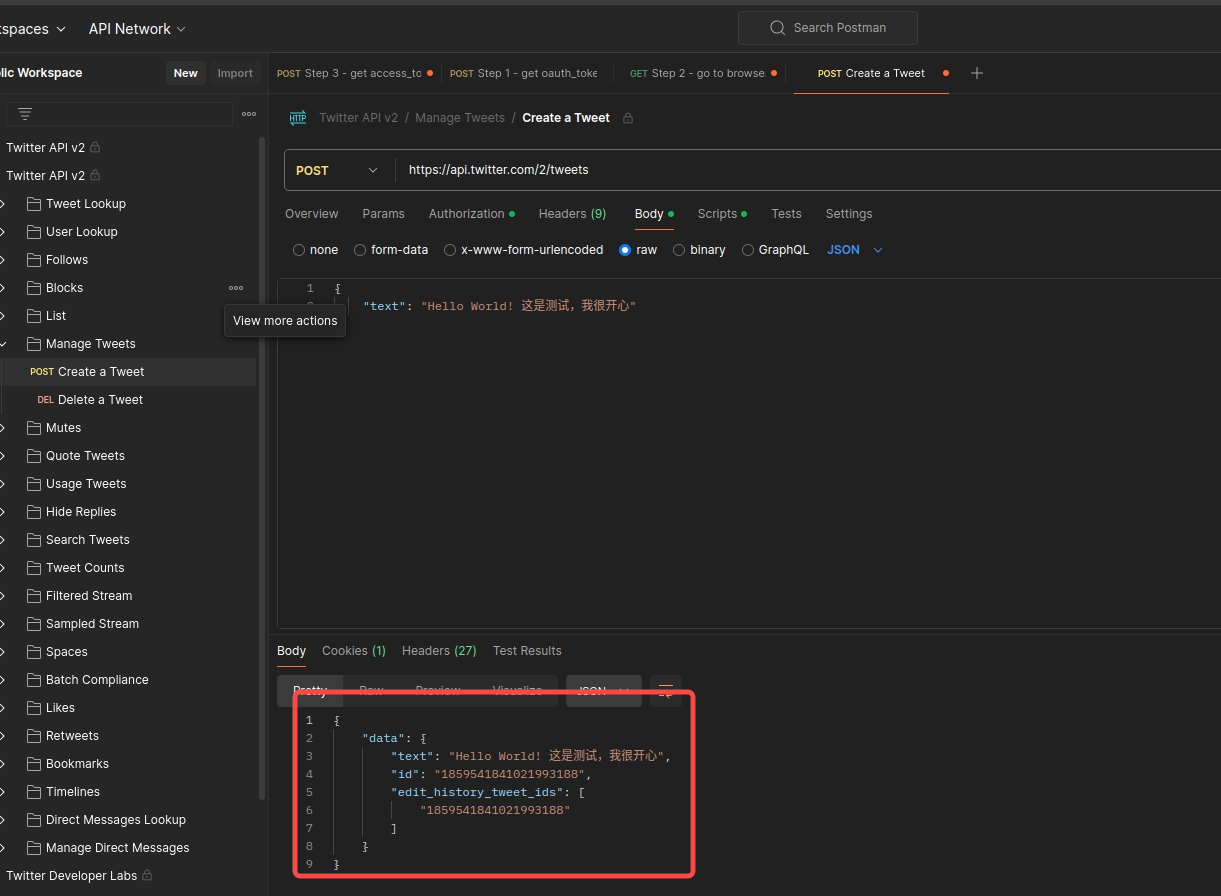
Task: Click the Filtered Stream folder icon
Action: (x=33, y=596)
